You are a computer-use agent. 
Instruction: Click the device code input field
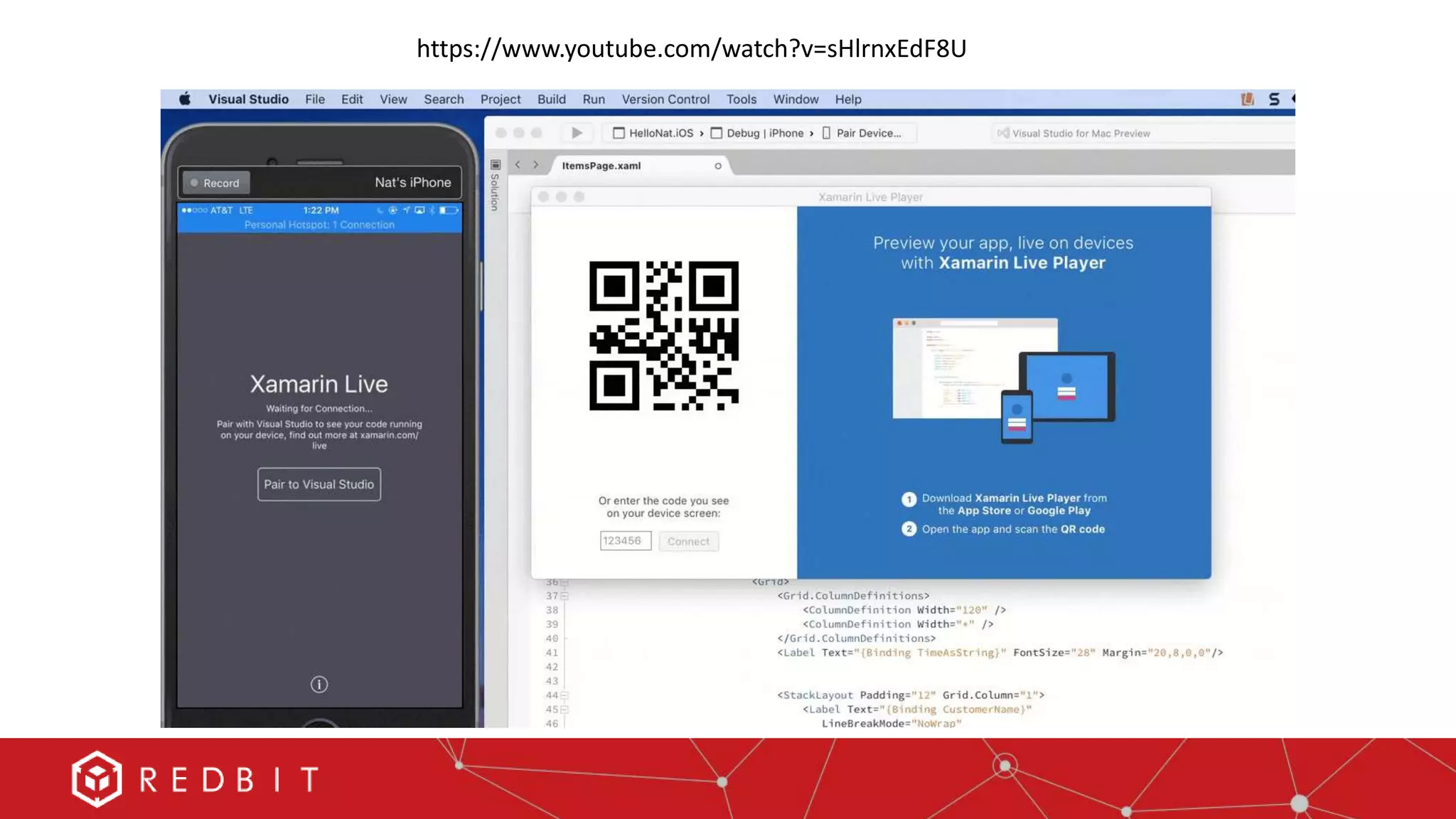[x=625, y=541]
